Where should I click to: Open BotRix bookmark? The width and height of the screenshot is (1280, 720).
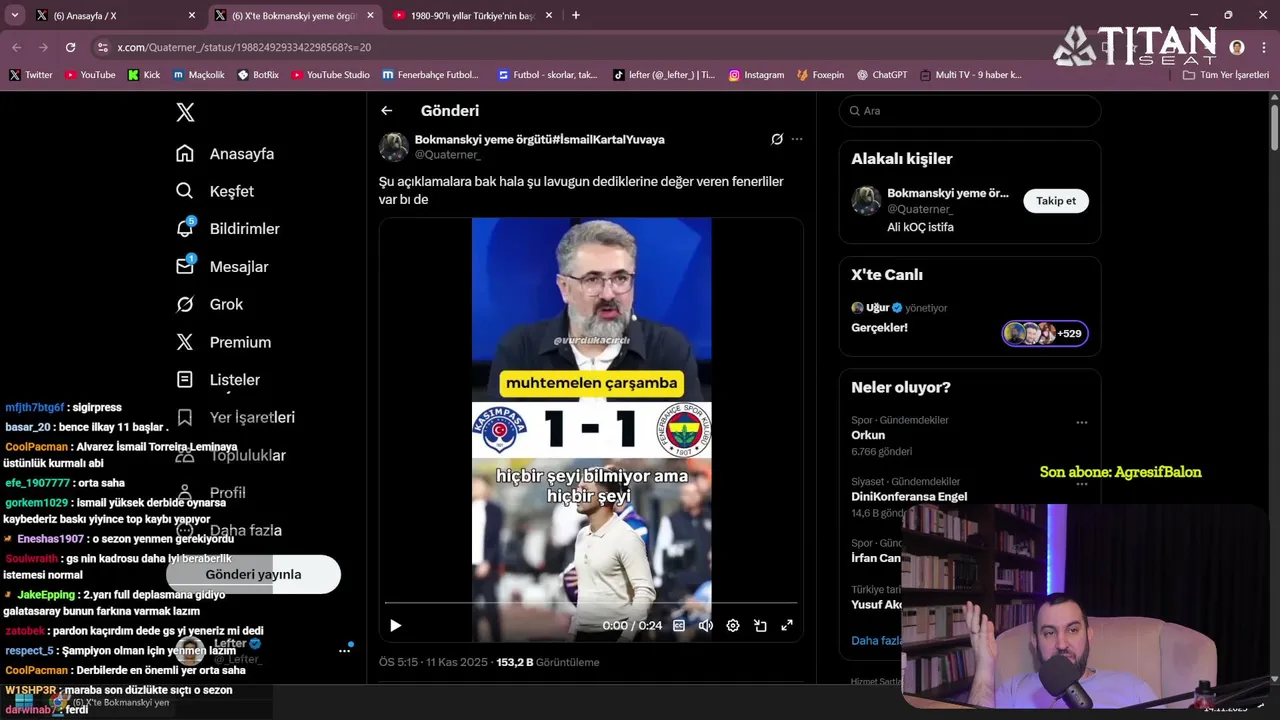pos(258,75)
